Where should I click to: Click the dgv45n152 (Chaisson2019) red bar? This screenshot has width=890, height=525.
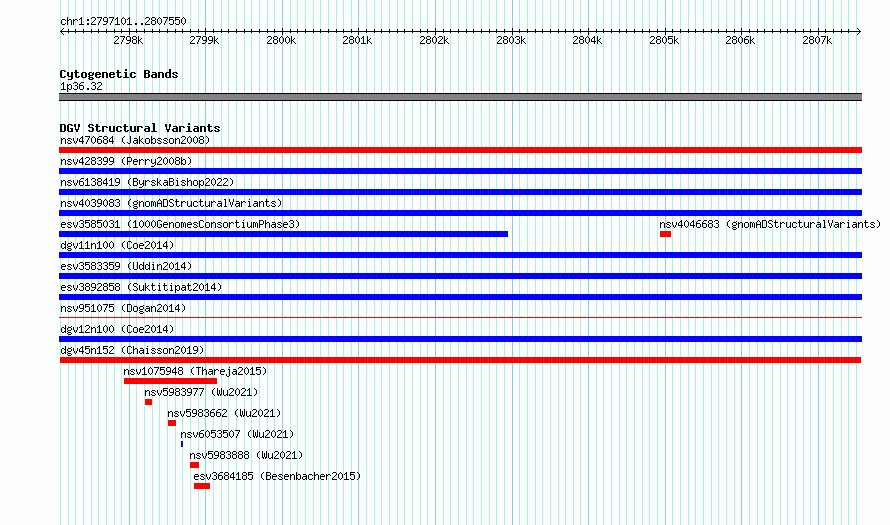click(460, 360)
